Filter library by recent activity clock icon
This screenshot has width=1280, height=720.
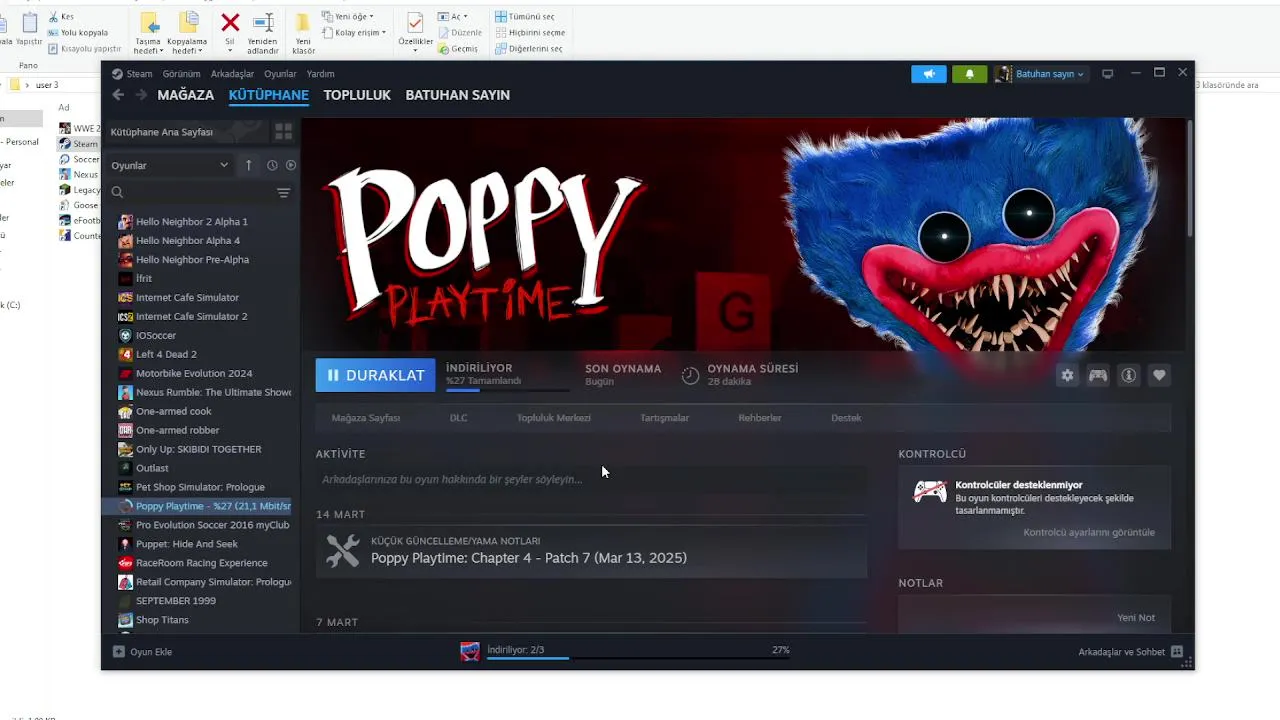tap(272, 165)
